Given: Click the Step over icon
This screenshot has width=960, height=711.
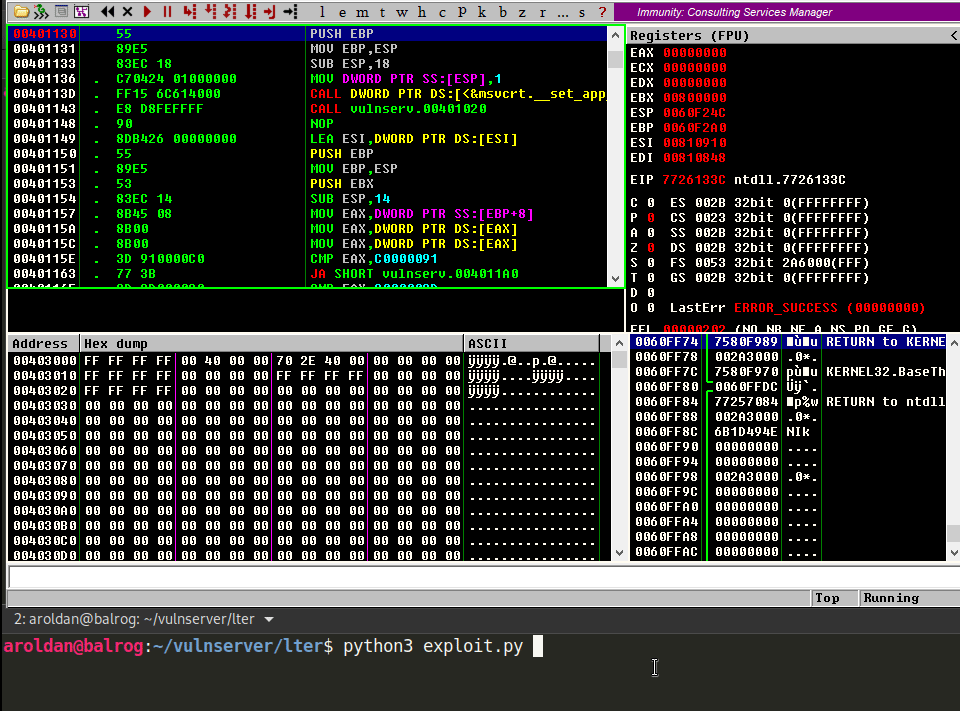Looking at the screenshot, I should [x=210, y=12].
